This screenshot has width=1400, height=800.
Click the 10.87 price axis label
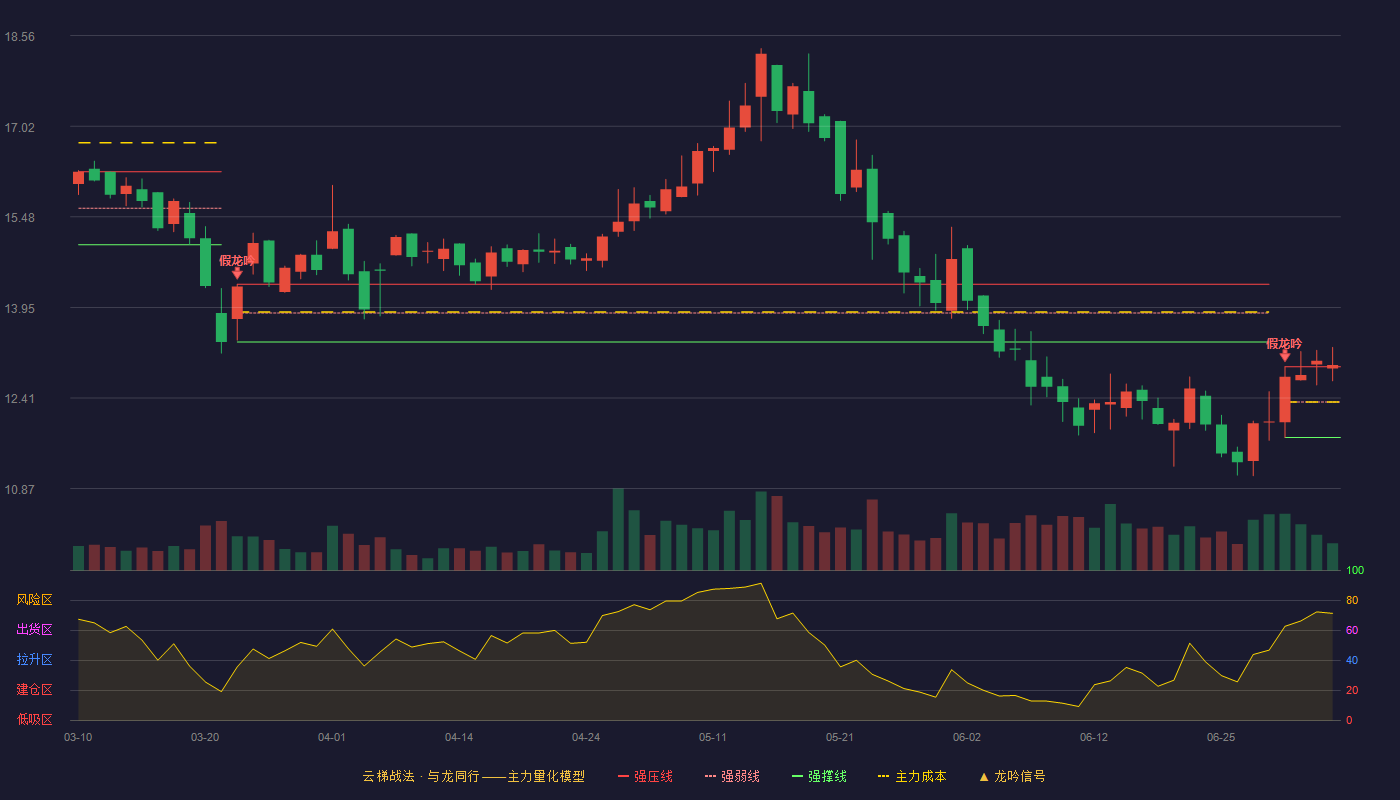click(19, 489)
